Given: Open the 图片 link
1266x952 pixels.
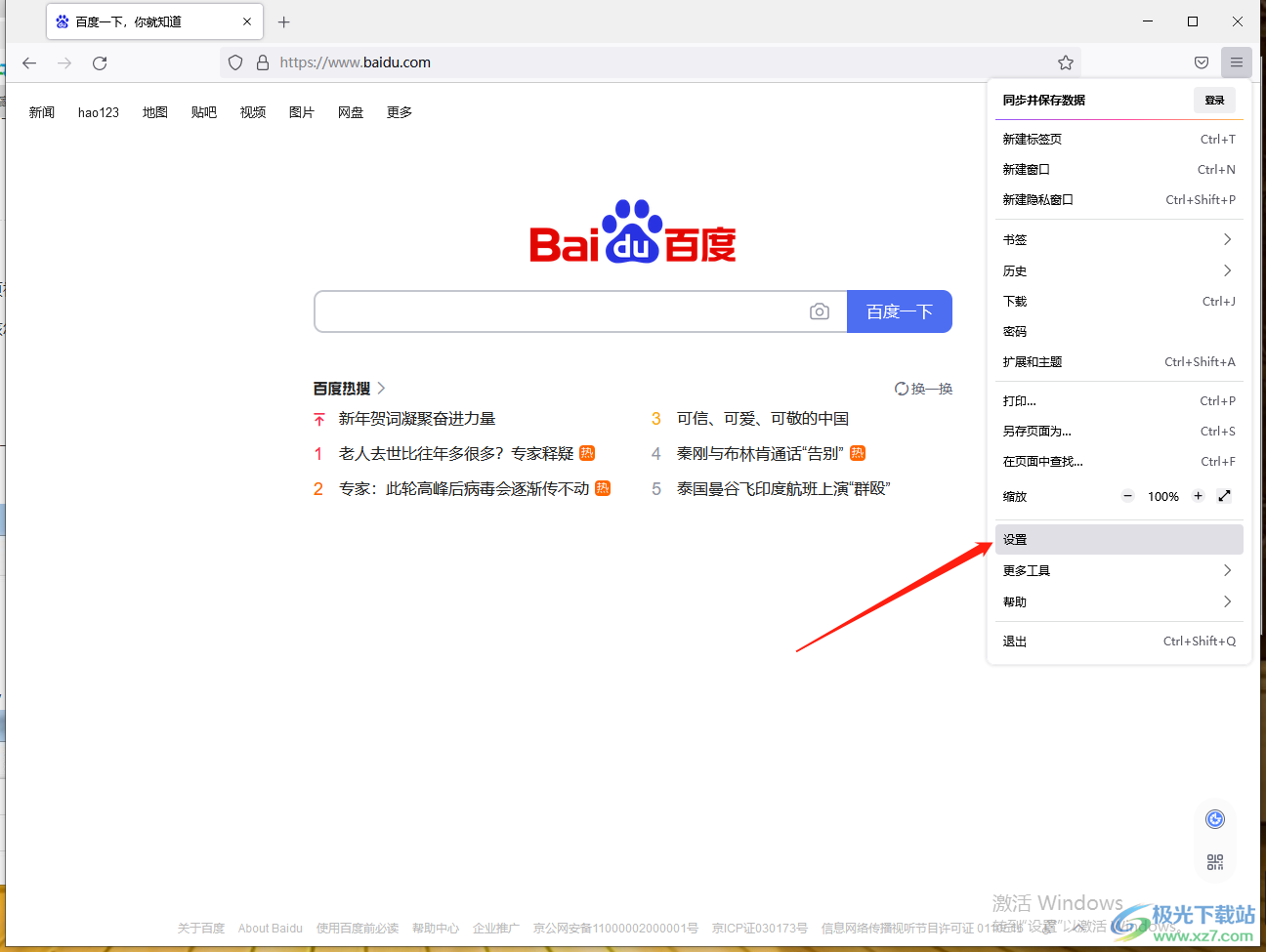Looking at the screenshot, I should [302, 112].
